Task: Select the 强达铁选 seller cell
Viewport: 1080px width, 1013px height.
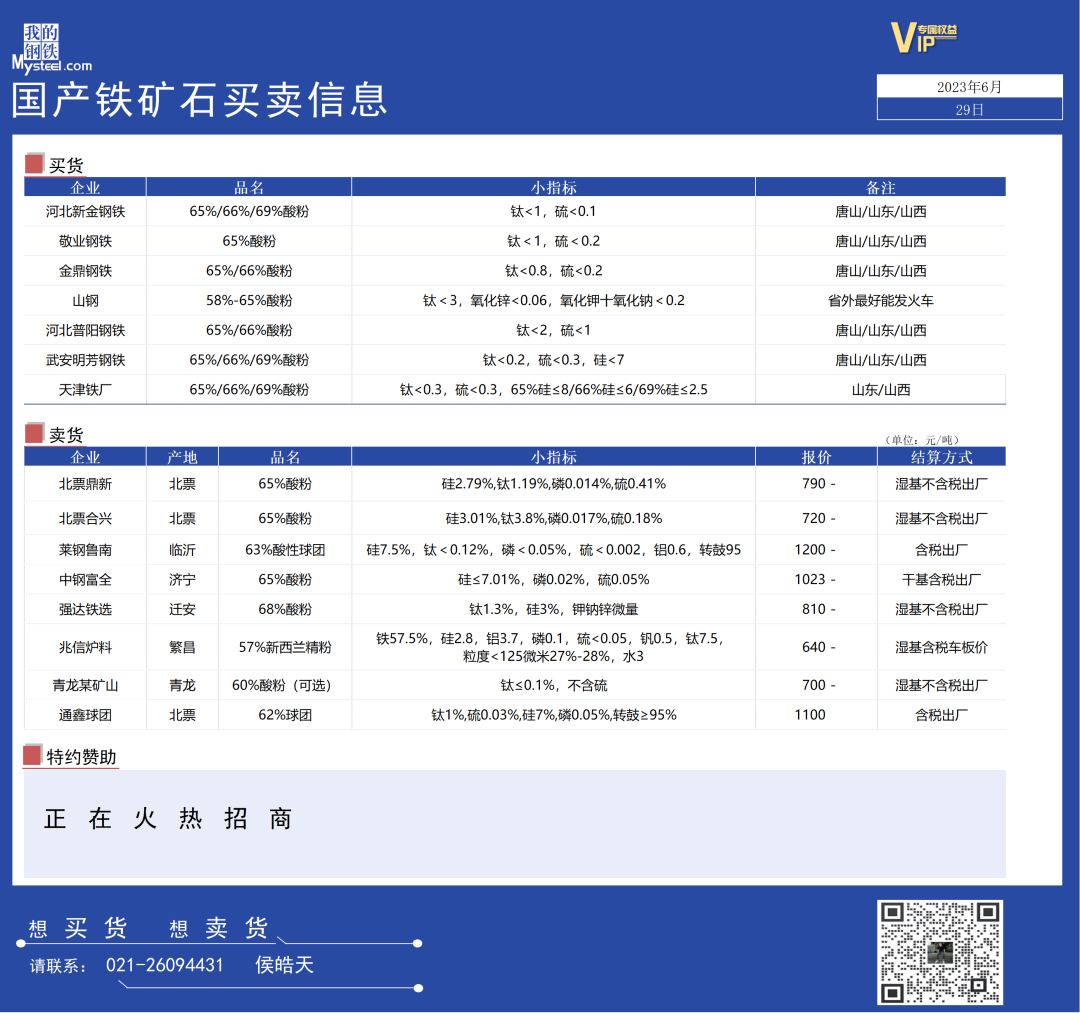Action: point(85,609)
